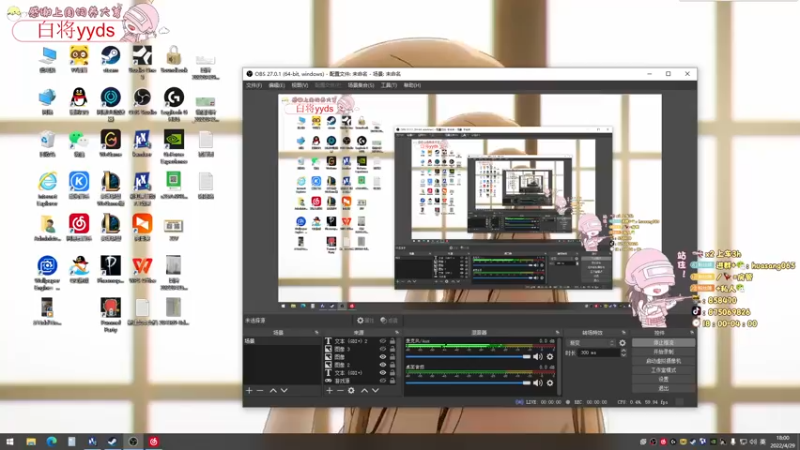
Task: Select the WeChat desktop icon
Action: click(x=79, y=140)
